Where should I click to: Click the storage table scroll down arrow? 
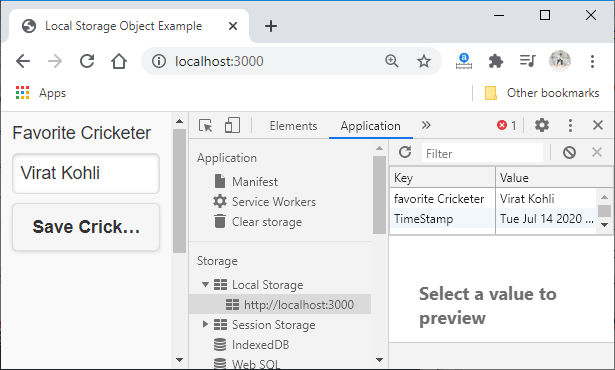point(605,225)
